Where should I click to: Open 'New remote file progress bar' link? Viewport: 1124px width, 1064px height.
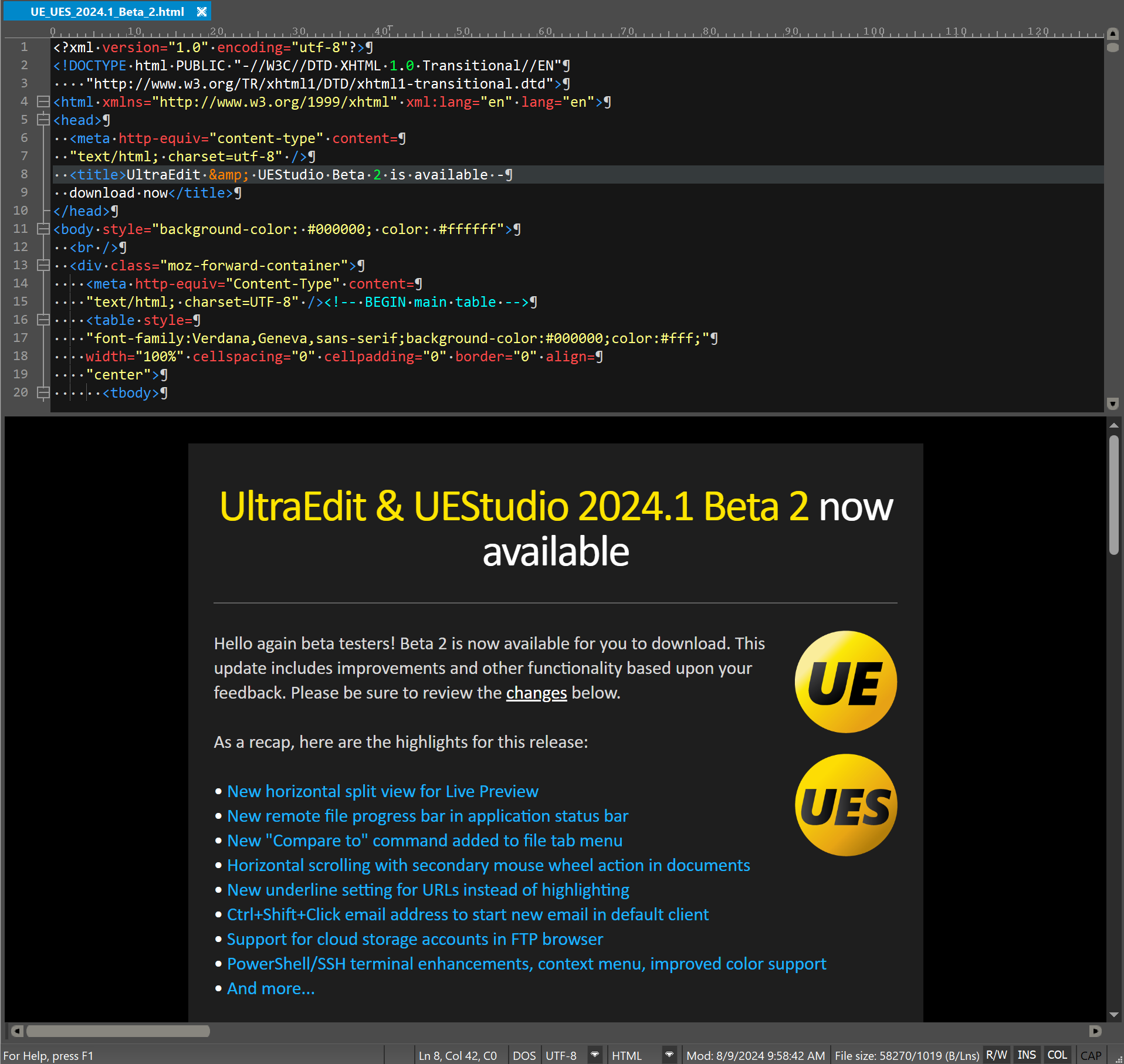pyautogui.click(x=428, y=816)
